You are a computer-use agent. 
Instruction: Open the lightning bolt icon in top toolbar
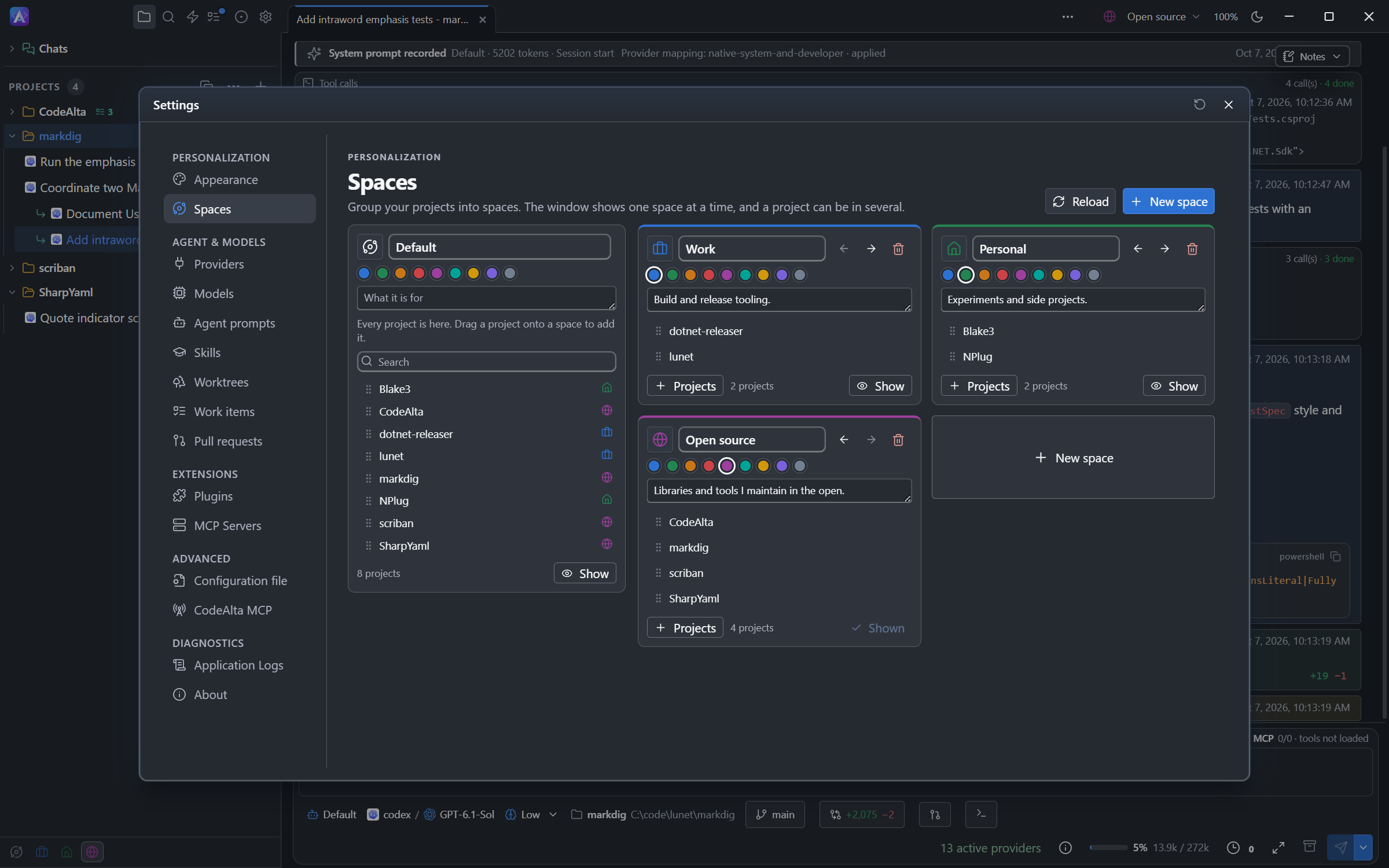click(x=193, y=17)
